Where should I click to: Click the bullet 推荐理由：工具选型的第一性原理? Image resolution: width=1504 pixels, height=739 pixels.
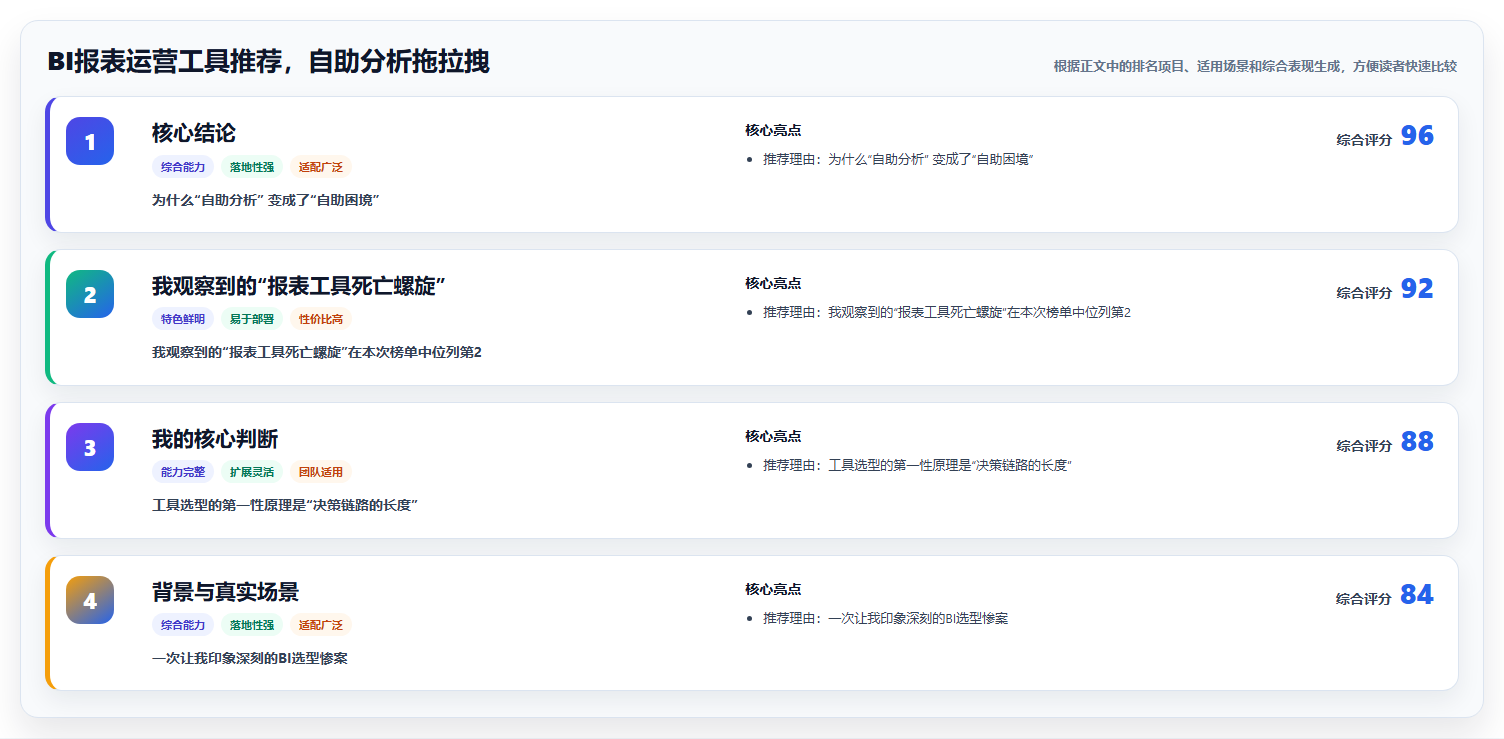(917, 465)
